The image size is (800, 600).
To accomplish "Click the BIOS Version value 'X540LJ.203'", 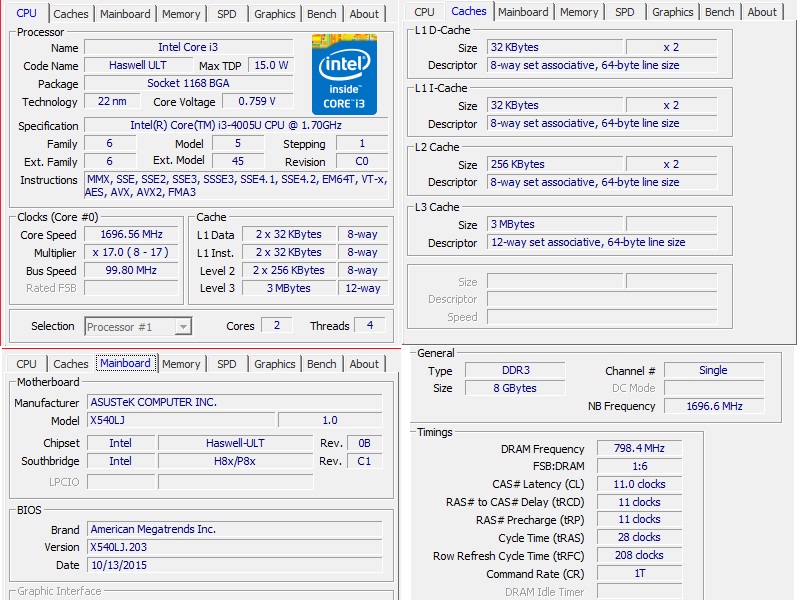I will tap(235, 547).
